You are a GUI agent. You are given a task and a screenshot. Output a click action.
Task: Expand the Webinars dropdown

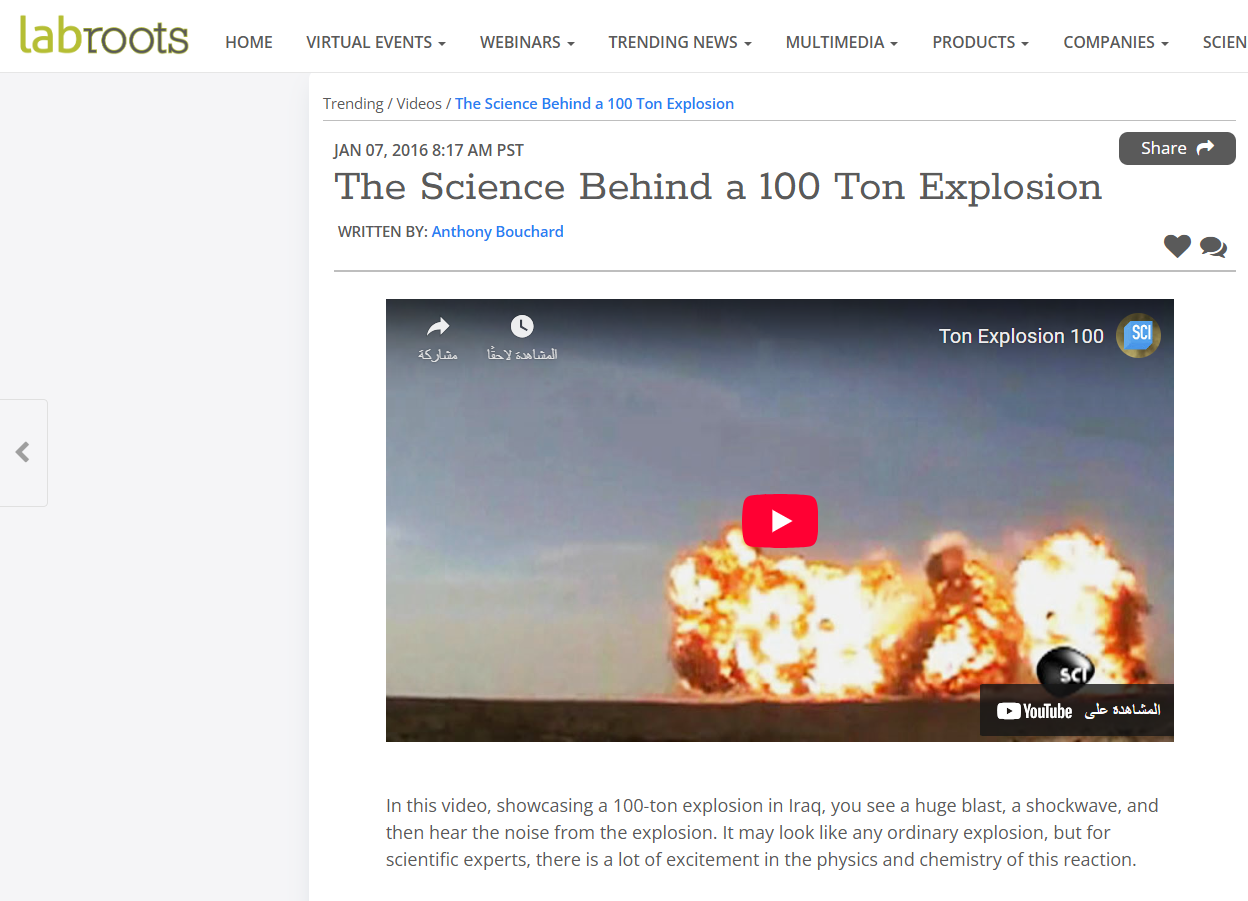click(x=527, y=42)
